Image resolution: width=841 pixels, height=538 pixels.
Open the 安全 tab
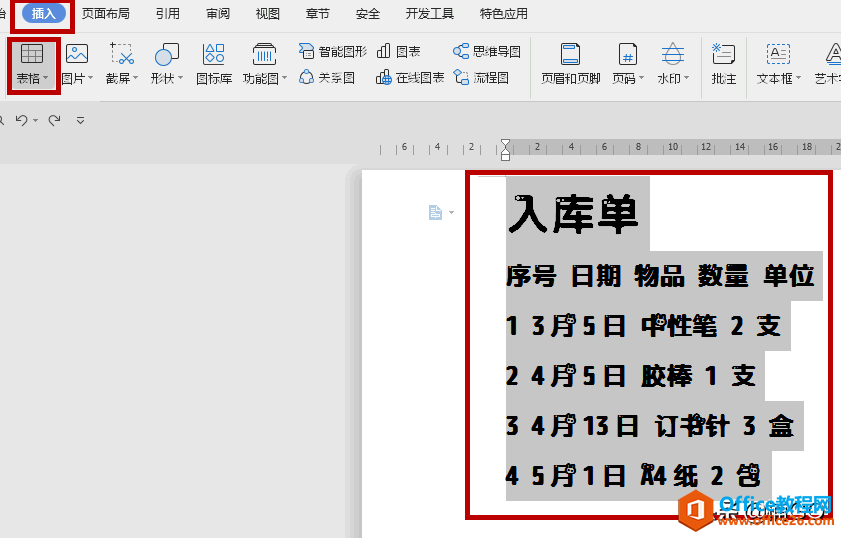tap(368, 13)
